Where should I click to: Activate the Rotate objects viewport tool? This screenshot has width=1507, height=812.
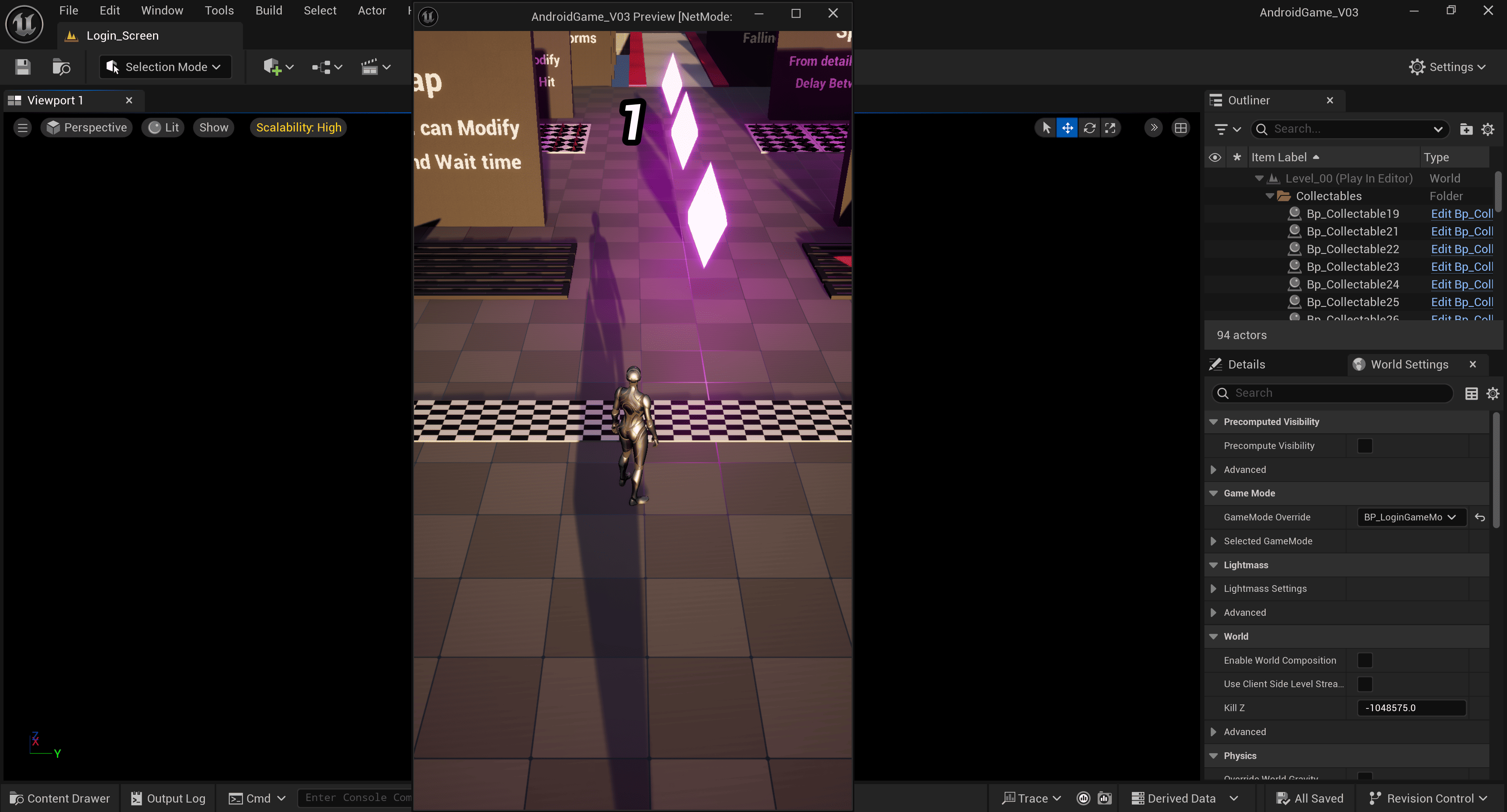(x=1089, y=128)
